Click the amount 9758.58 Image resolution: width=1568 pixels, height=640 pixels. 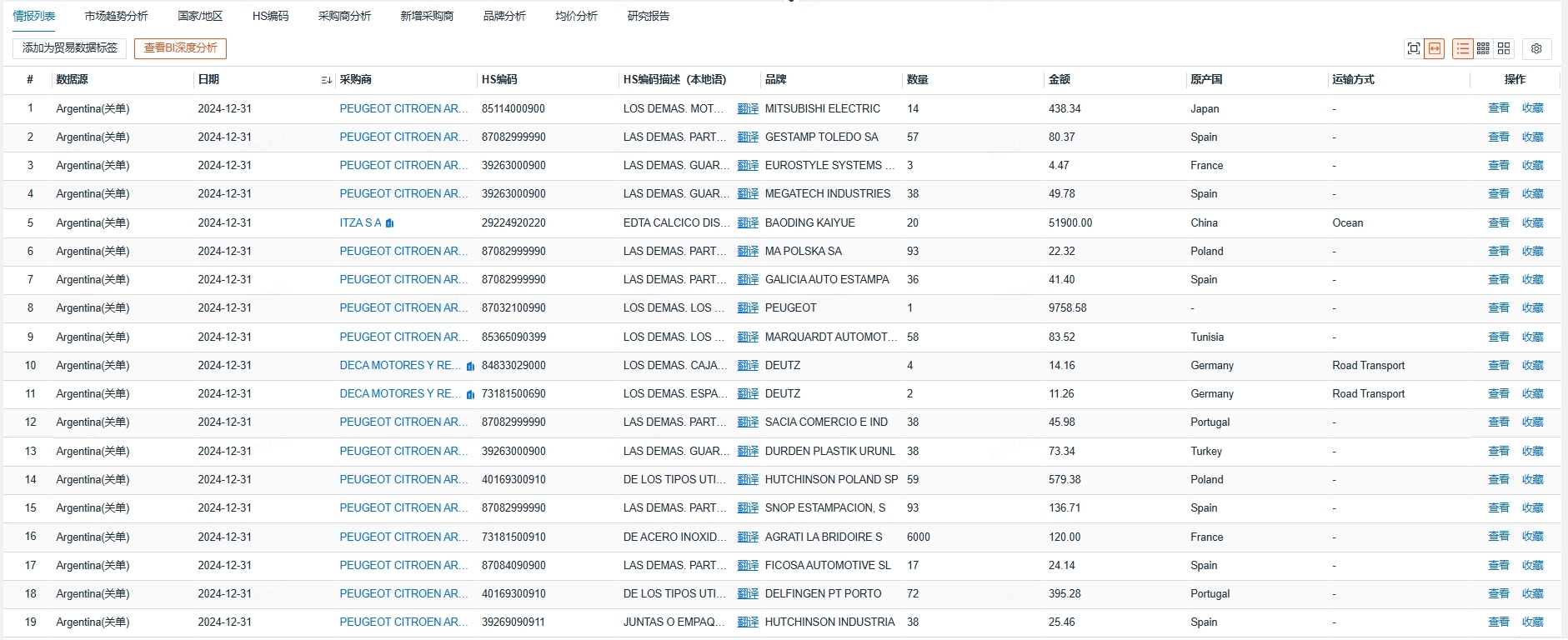click(1068, 307)
